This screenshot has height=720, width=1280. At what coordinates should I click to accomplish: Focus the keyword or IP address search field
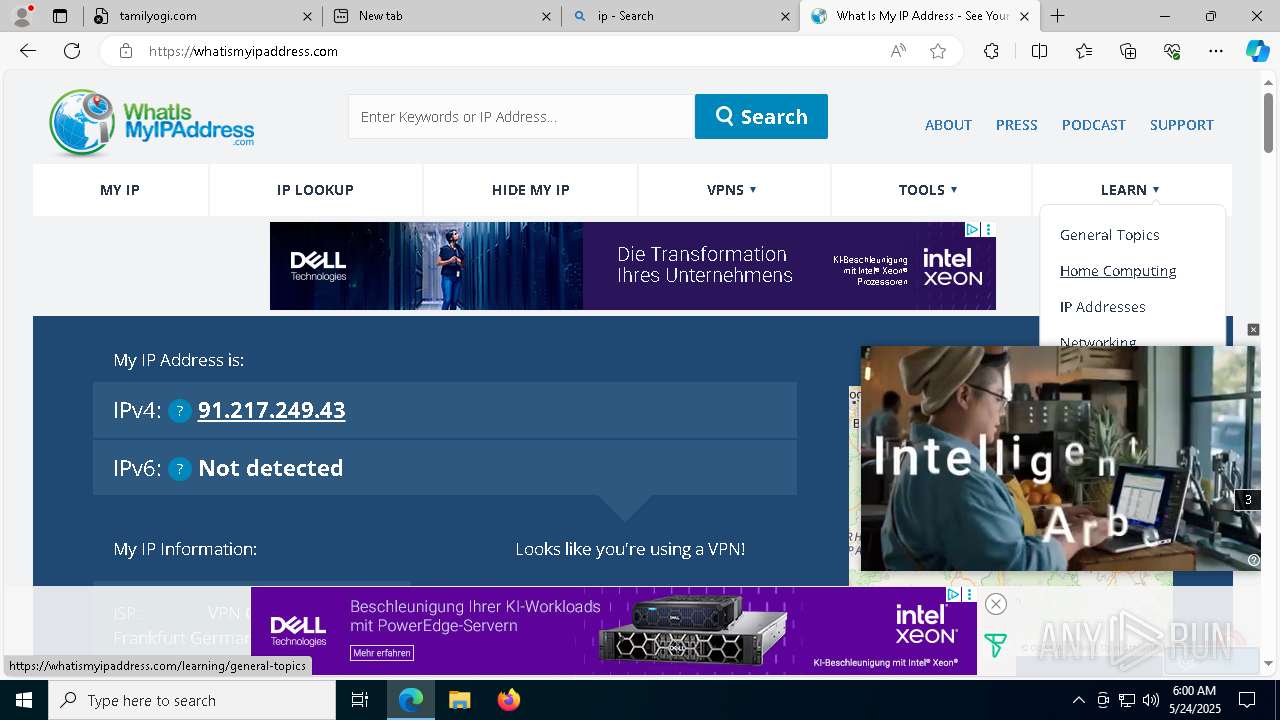[x=521, y=116]
